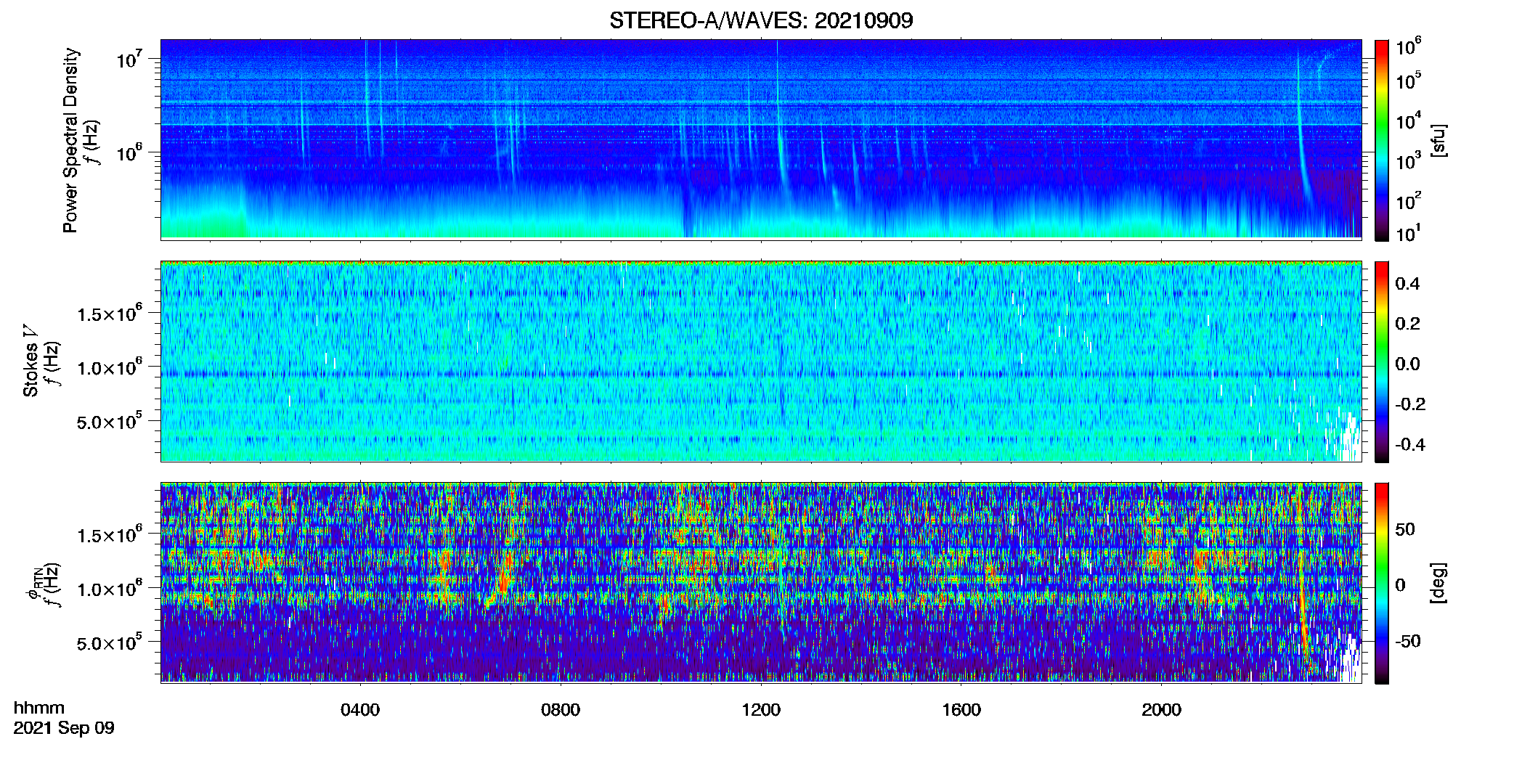Click the 50 value on the degrees color bar
The height and width of the screenshot is (784, 1522).
click(x=1405, y=529)
